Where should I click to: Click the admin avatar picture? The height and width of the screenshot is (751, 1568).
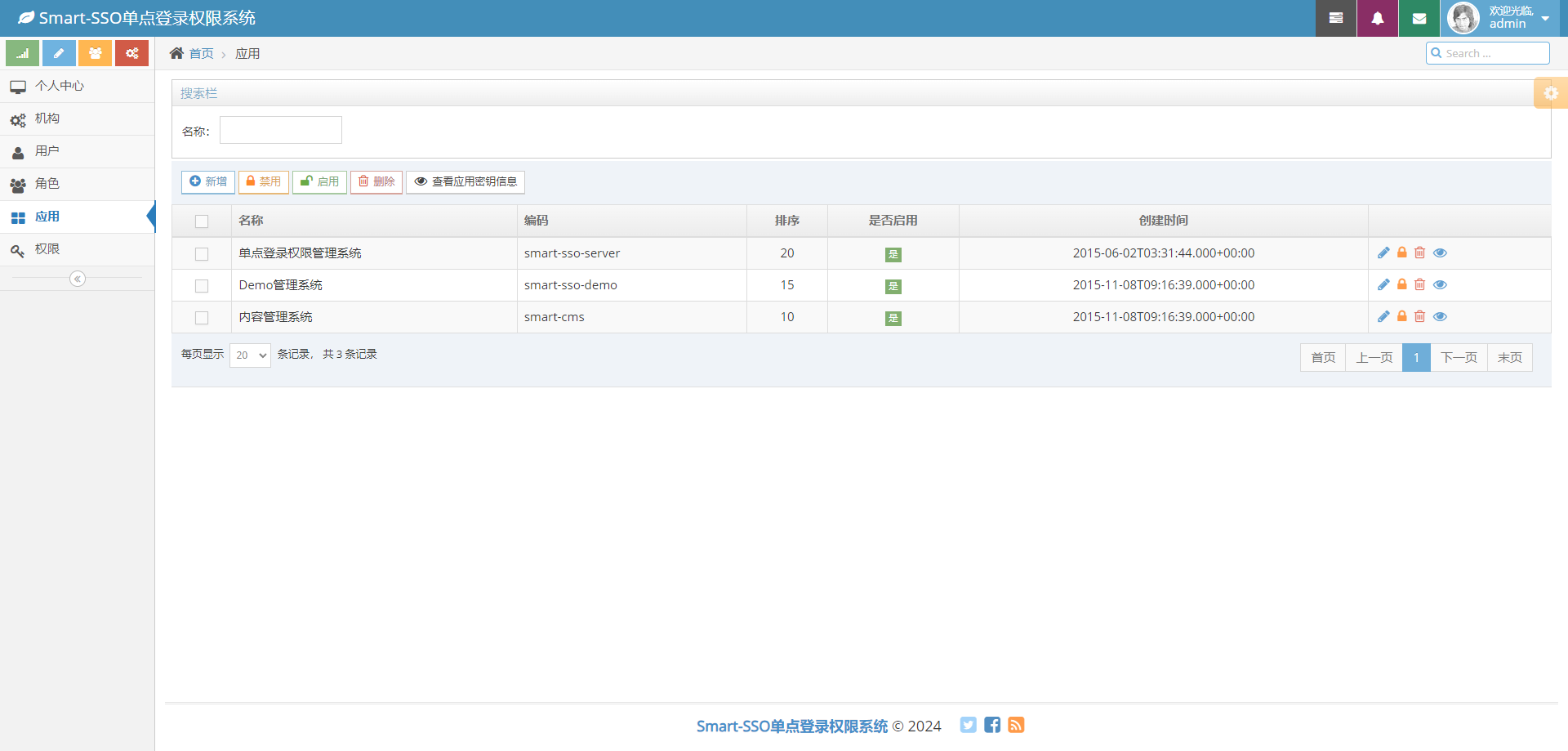[x=1463, y=18]
